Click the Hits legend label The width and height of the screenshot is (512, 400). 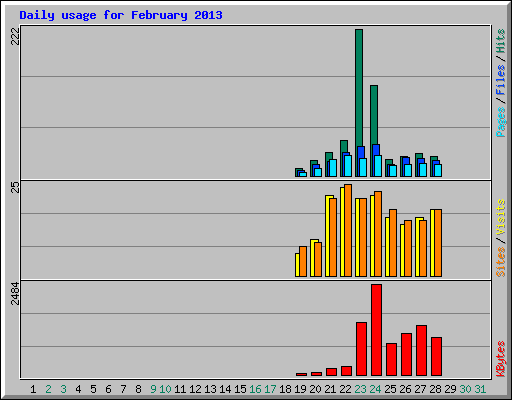pos(501,41)
